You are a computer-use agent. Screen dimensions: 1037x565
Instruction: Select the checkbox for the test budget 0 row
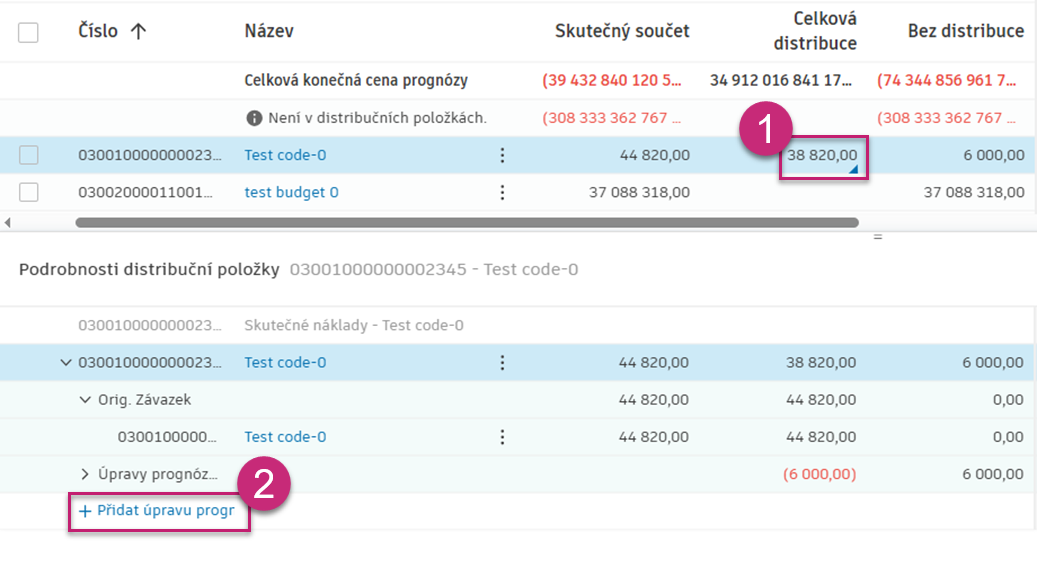[x=28, y=192]
